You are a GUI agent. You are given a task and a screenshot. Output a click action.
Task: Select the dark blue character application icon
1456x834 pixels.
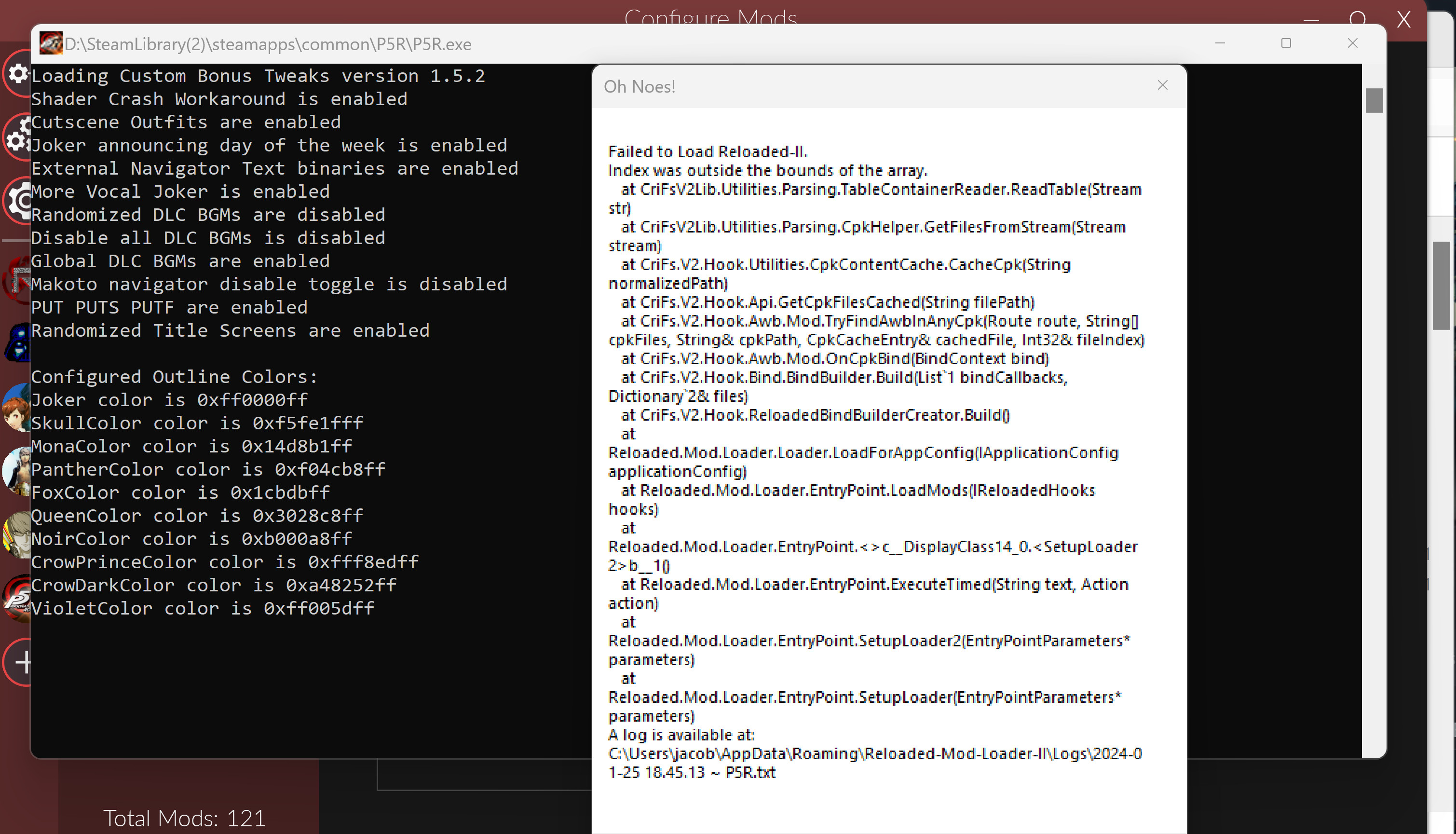tap(17, 342)
